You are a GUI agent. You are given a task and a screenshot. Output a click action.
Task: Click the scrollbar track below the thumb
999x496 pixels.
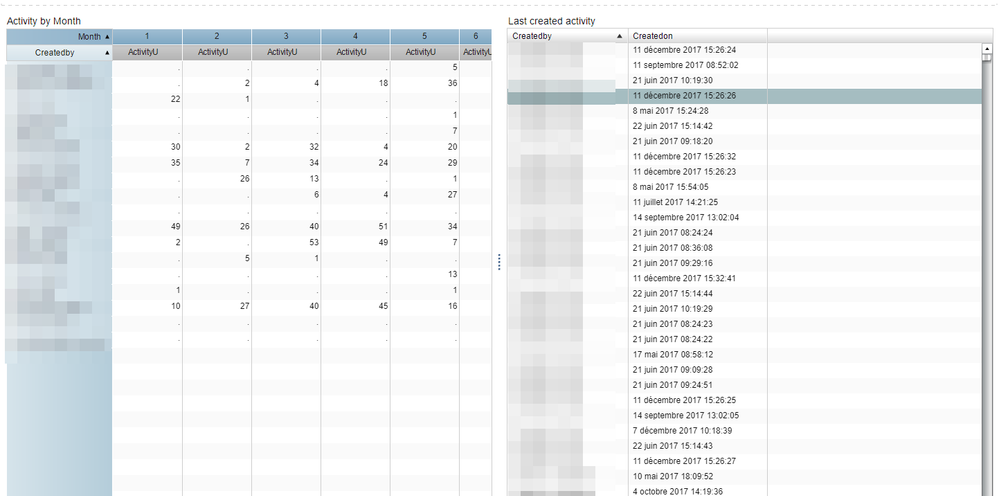click(988, 280)
